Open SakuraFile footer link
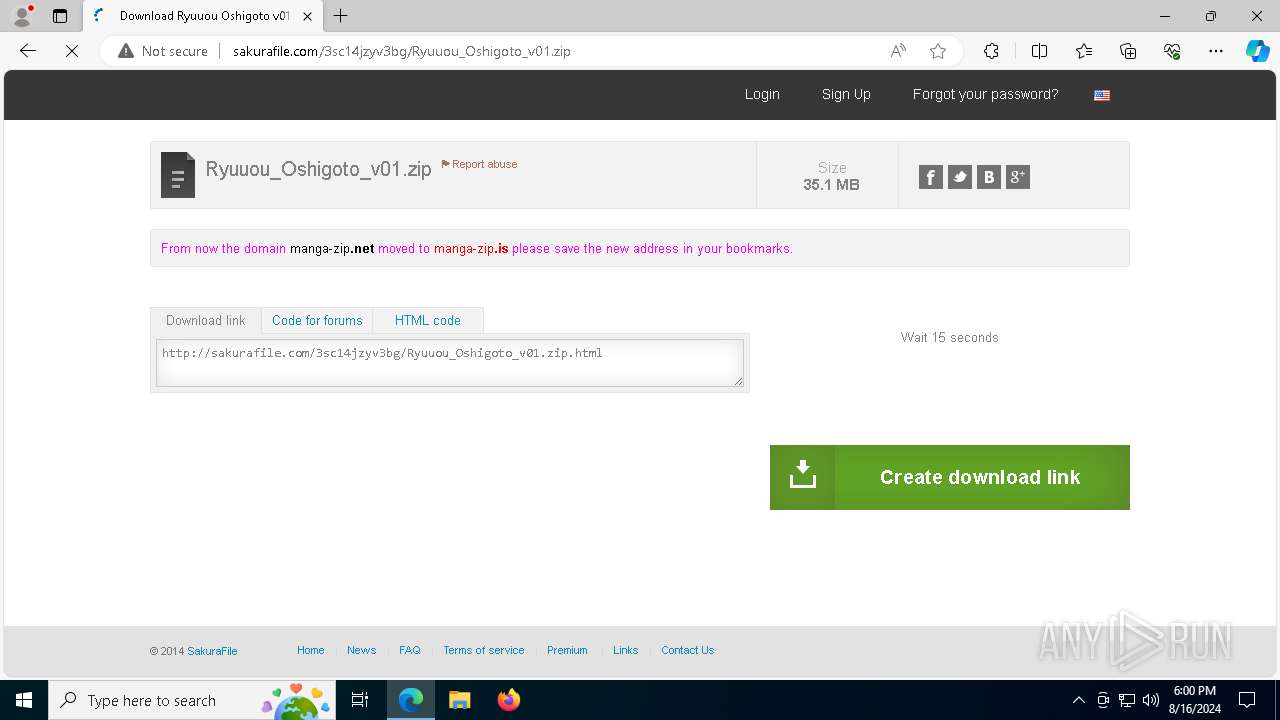The width and height of the screenshot is (1280, 720). point(212,651)
